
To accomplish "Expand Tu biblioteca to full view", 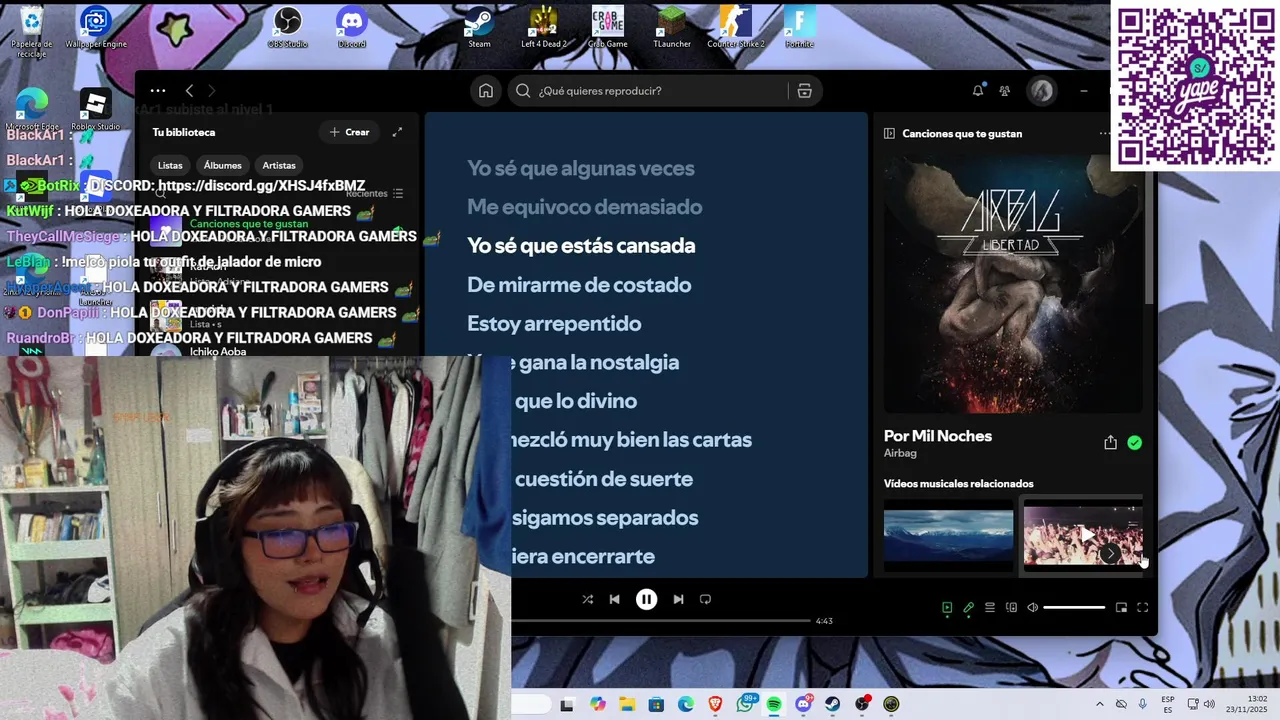I will [397, 132].
